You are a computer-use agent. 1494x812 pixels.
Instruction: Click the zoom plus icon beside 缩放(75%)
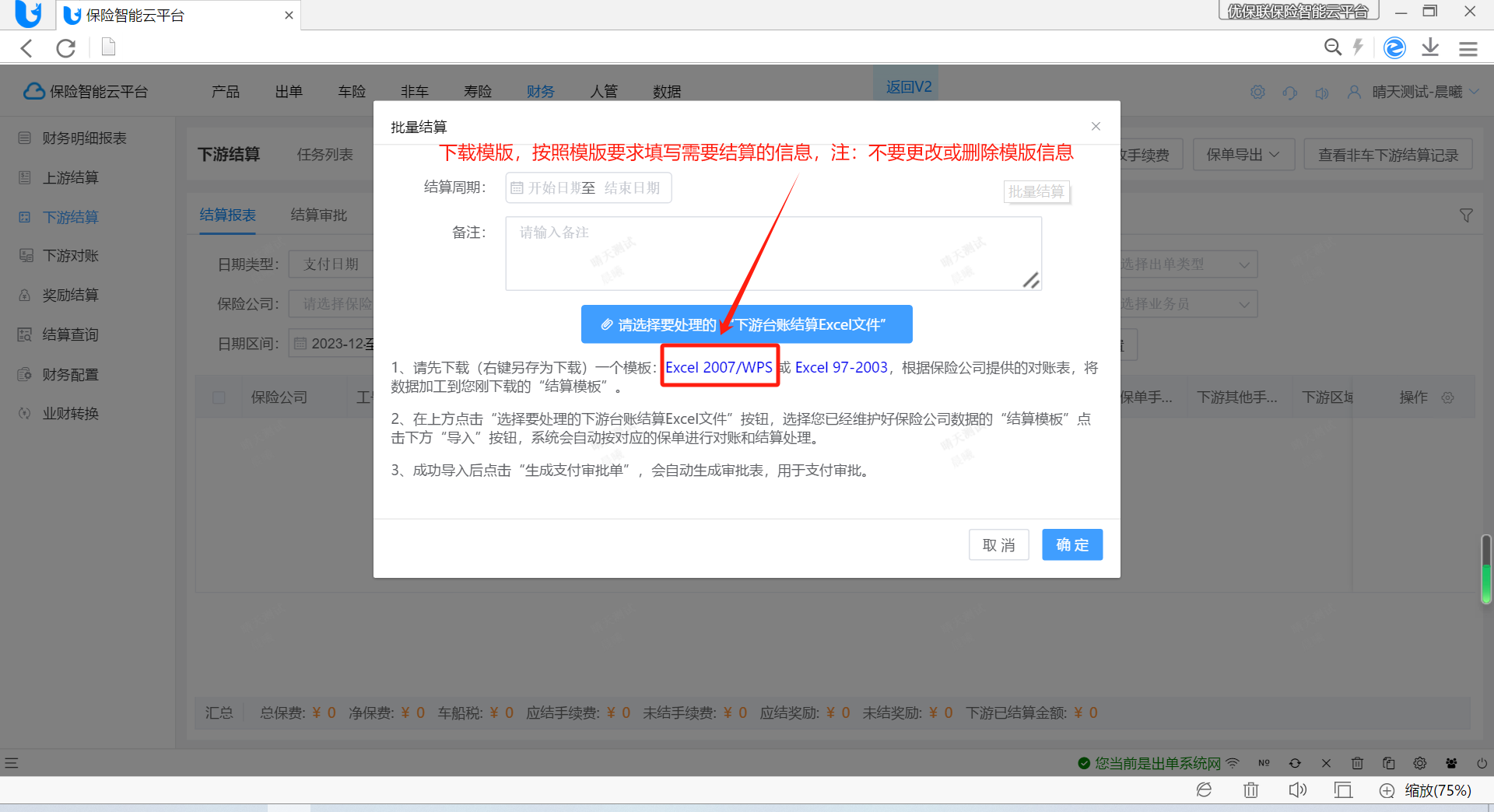(x=1387, y=791)
